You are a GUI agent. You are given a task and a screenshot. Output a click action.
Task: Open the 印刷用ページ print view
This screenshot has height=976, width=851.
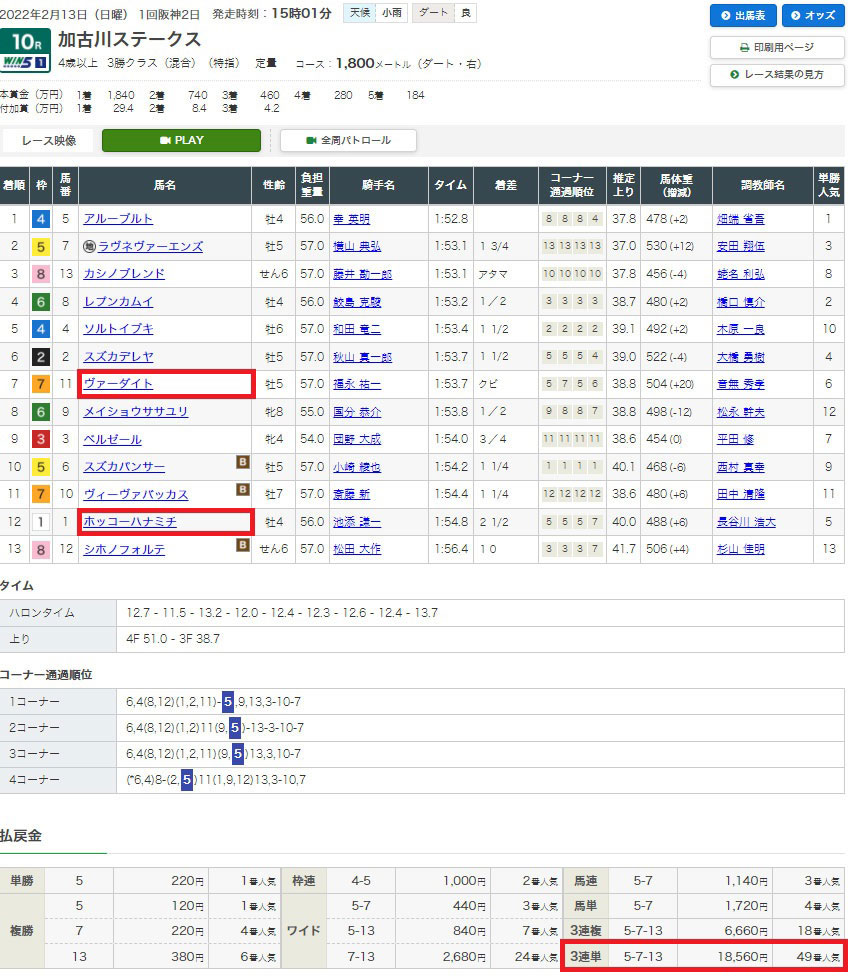pyautogui.click(x=776, y=47)
